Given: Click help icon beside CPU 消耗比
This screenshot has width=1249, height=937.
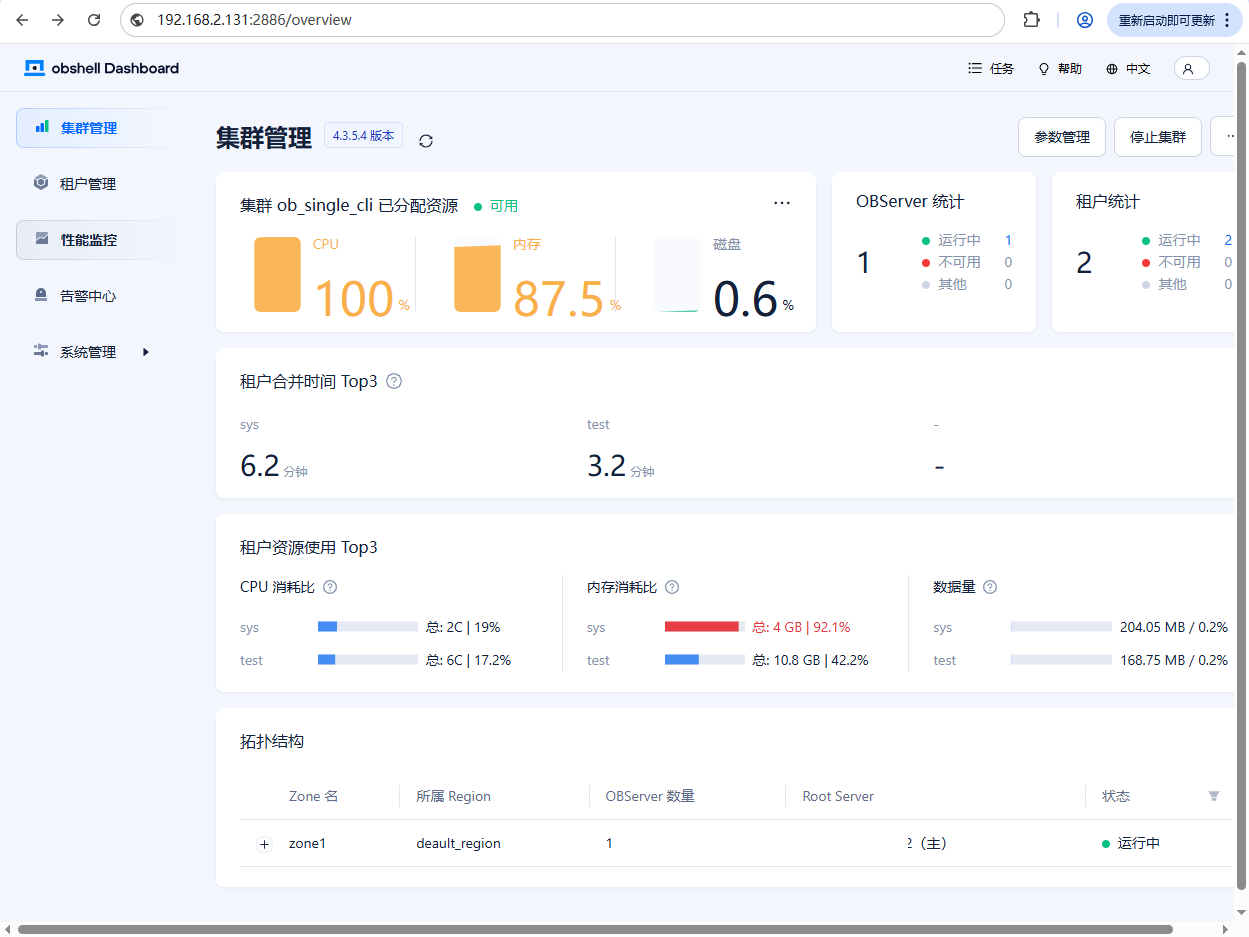Looking at the screenshot, I should 330,587.
